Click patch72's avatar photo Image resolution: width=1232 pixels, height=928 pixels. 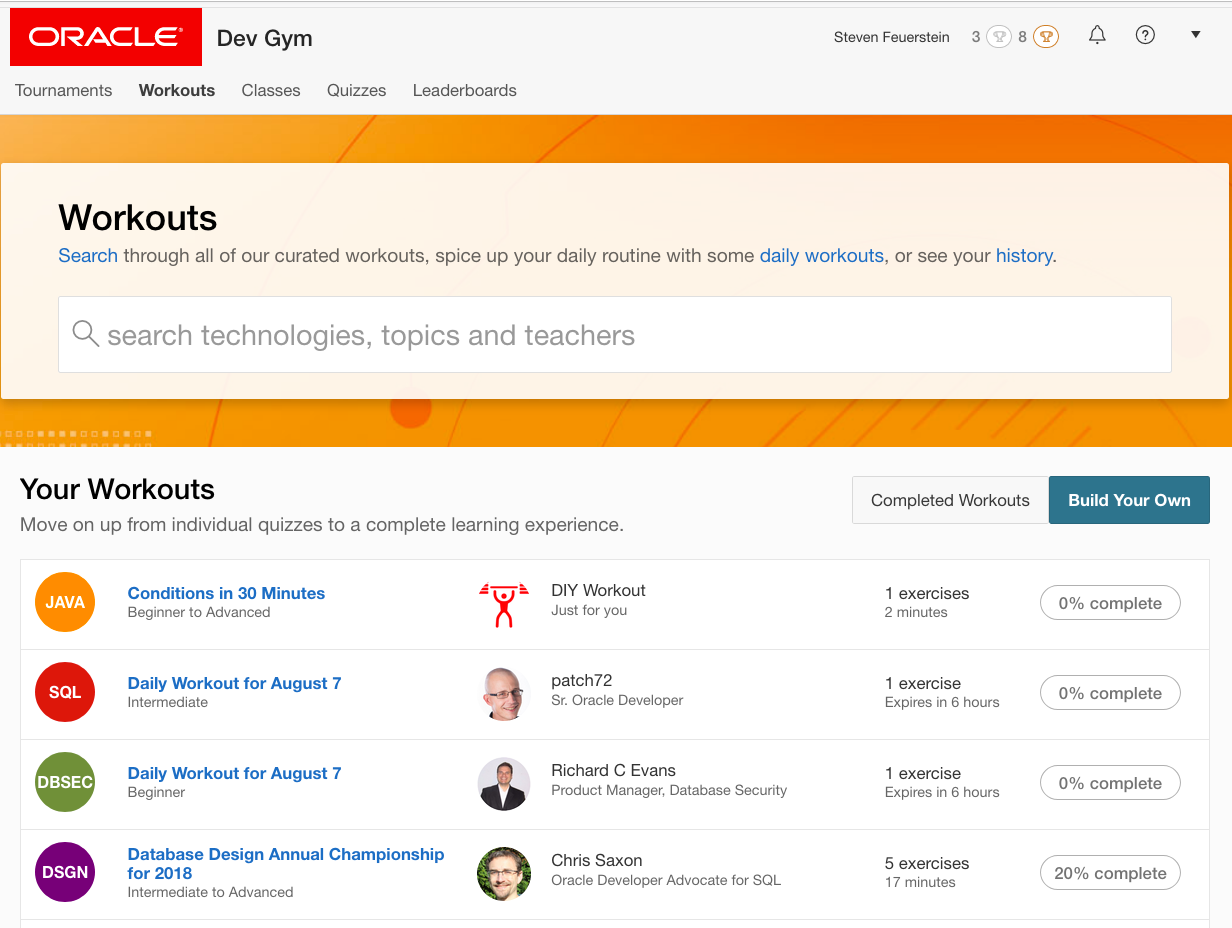(x=504, y=694)
